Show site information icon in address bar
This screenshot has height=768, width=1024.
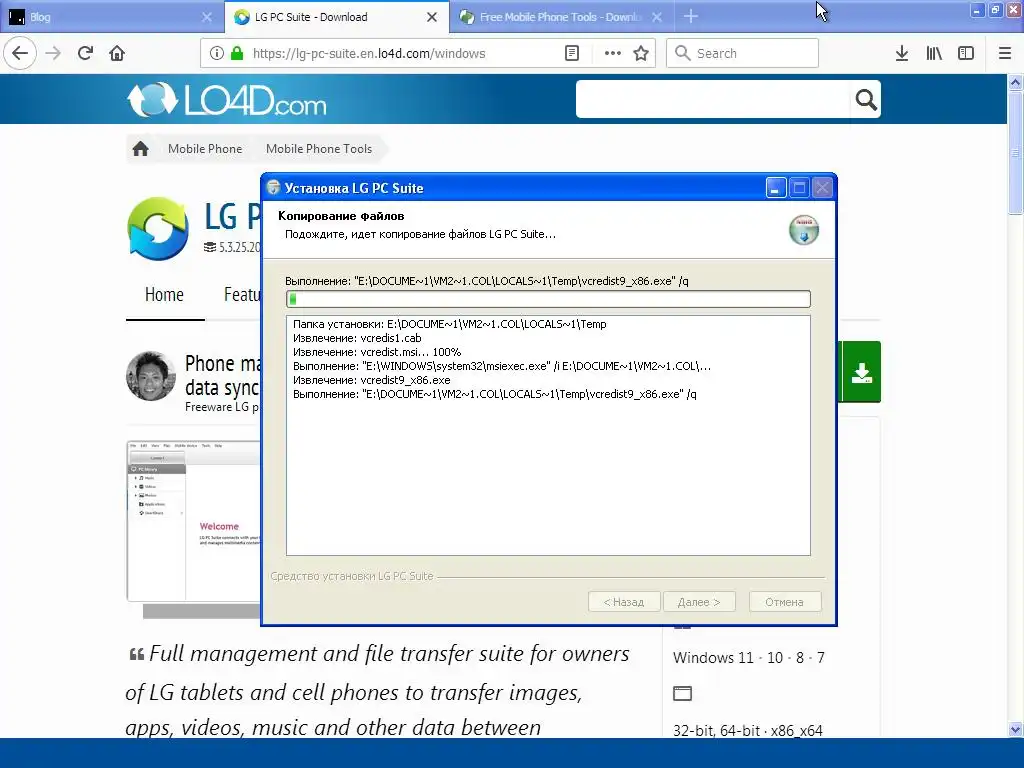[216, 53]
